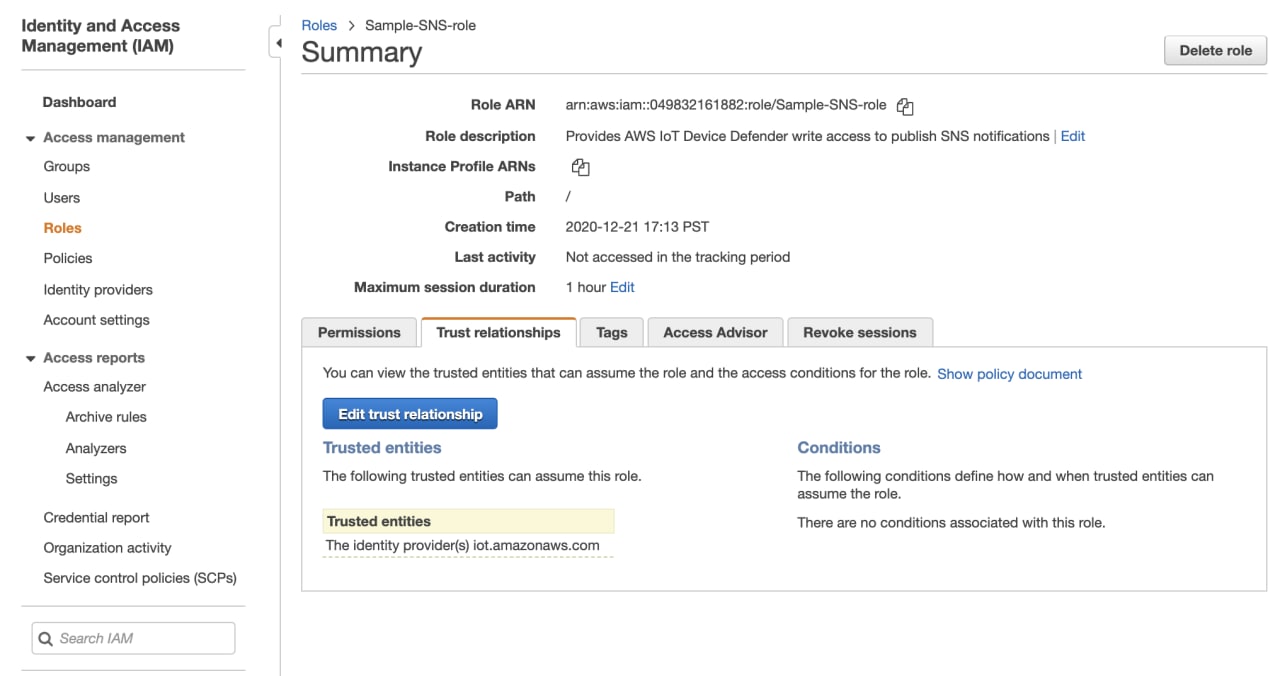The width and height of the screenshot is (1280, 676).
Task: Copy Instance Profile ARNs with the copy icon
Action: coord(581,167)
